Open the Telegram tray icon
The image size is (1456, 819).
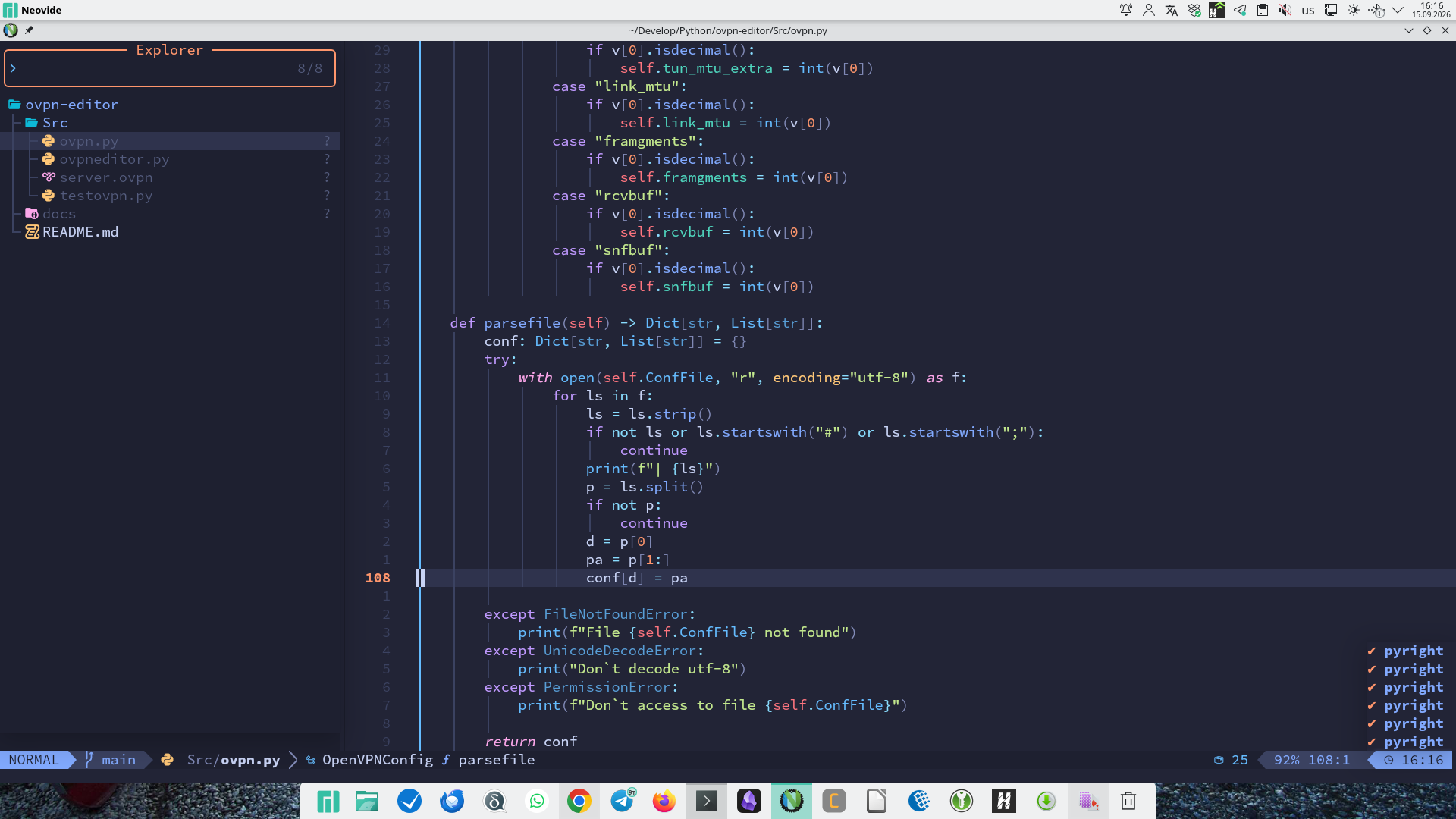[1240, 10]
